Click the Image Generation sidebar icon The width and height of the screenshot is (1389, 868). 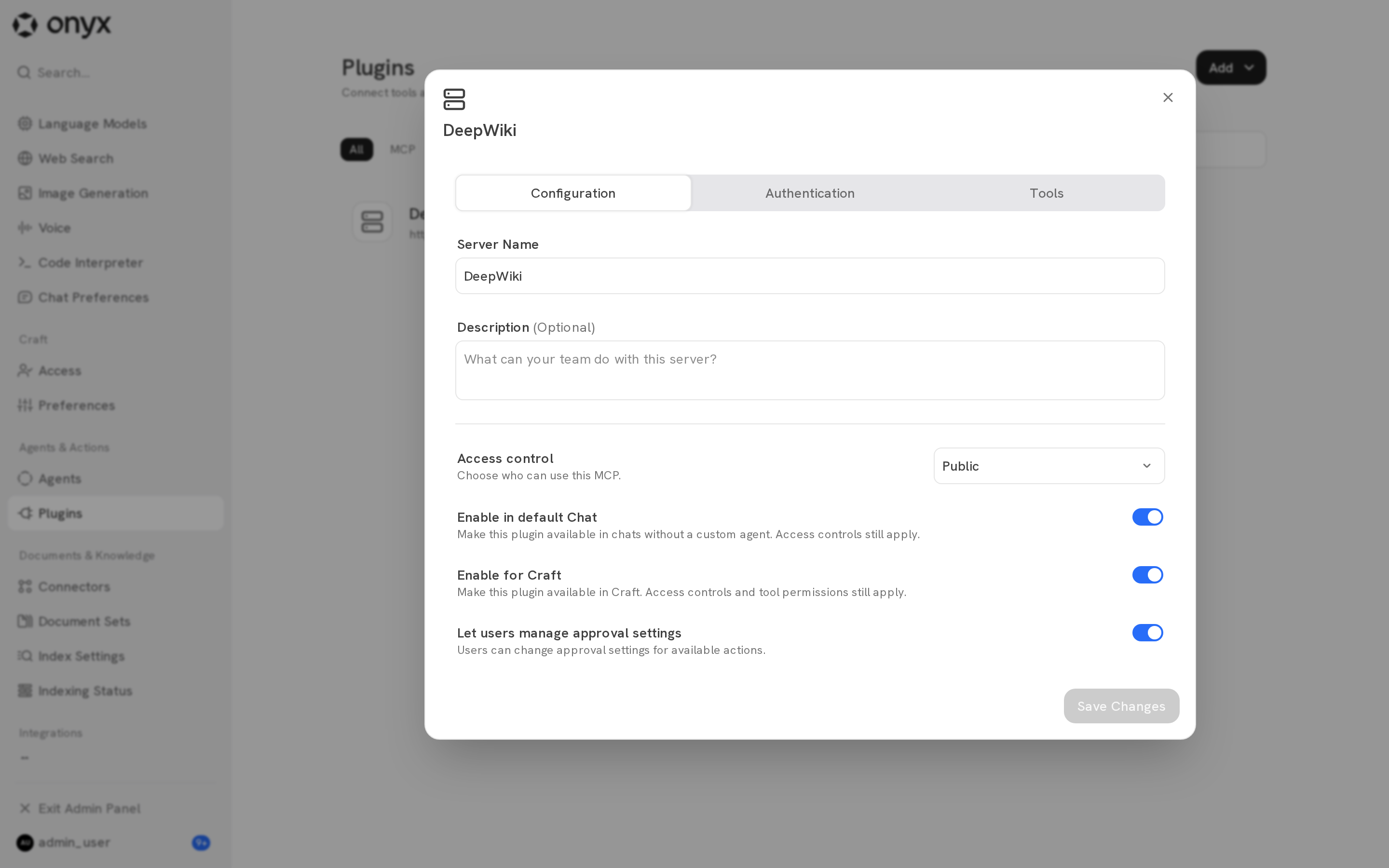25,193
